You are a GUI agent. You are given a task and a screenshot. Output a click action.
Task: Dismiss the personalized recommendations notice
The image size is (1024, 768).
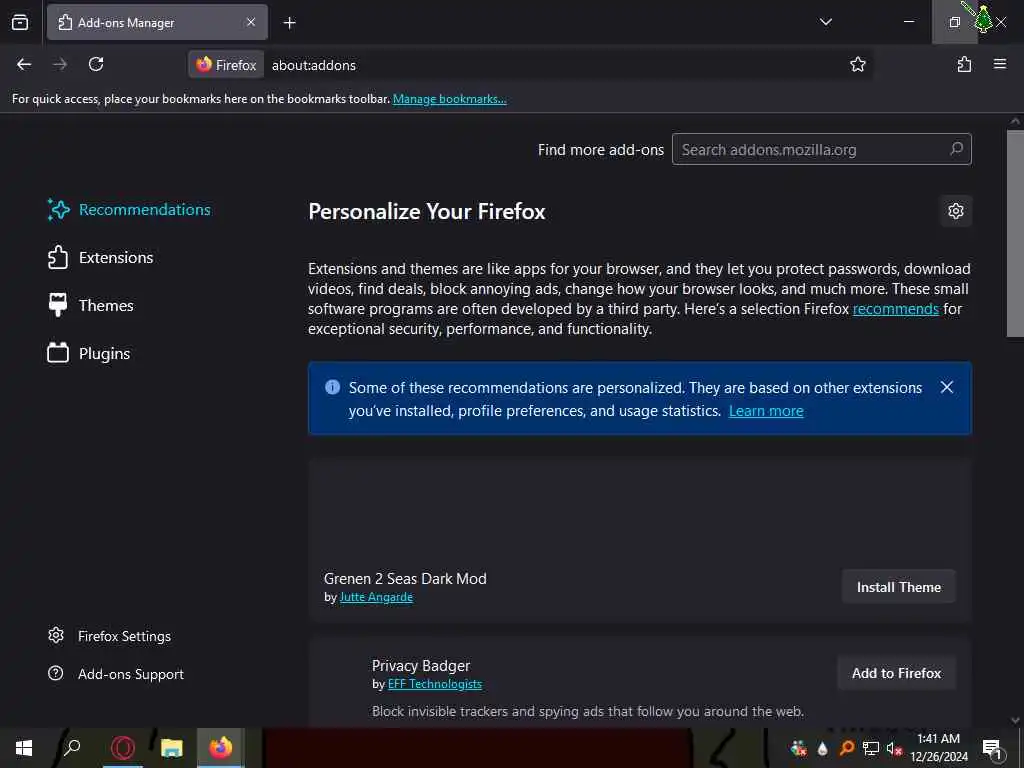[946, 387]
